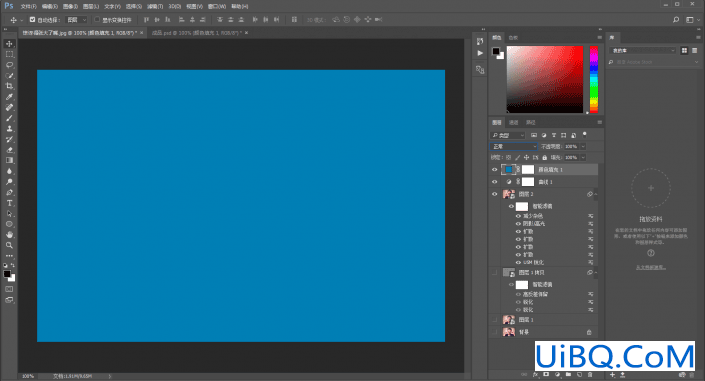Toggle visibility of 图层 2
The image size is (705, 381).
click(495, 194)
